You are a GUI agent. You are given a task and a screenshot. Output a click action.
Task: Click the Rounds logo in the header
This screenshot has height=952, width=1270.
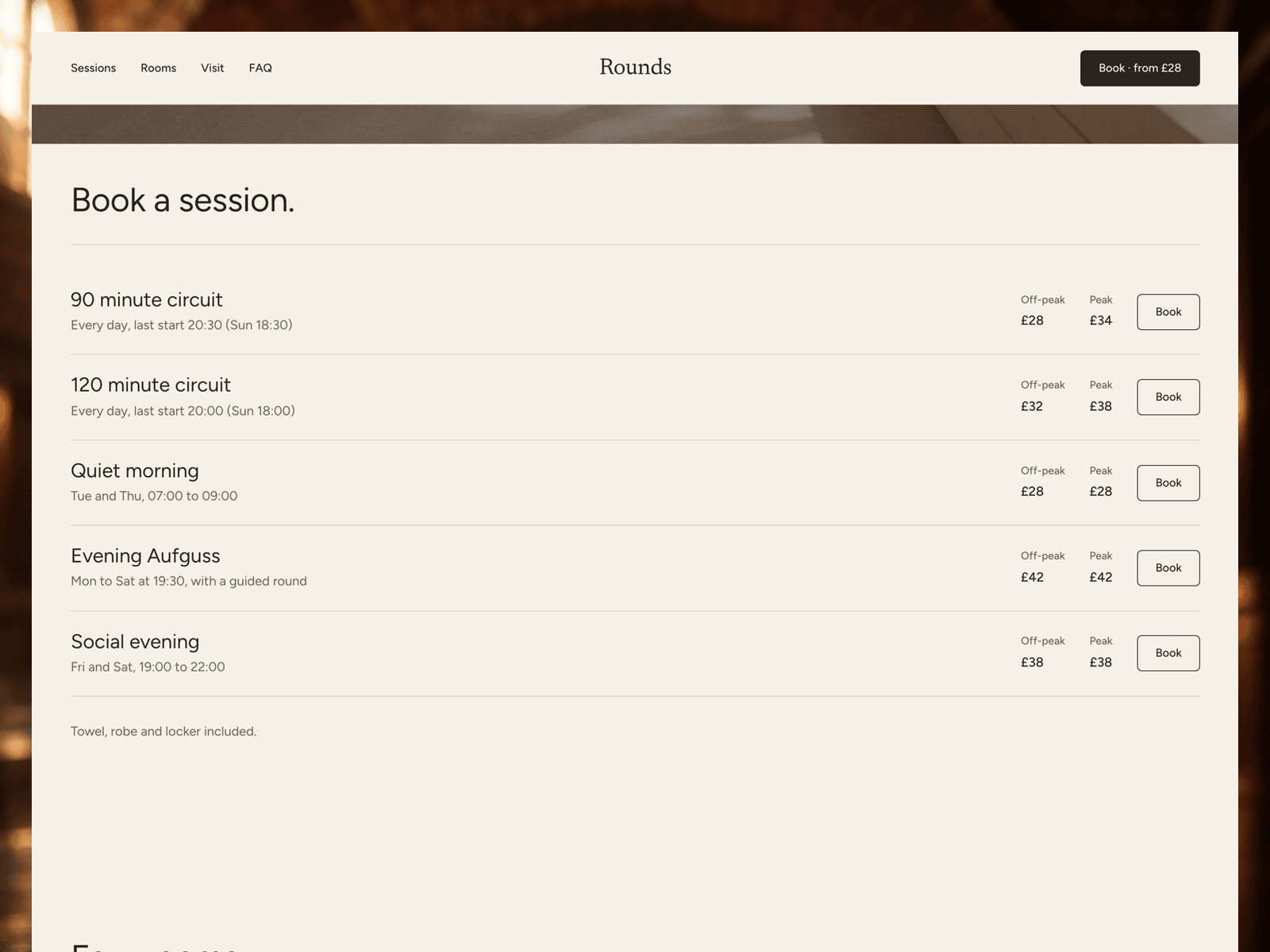(635, 67)
